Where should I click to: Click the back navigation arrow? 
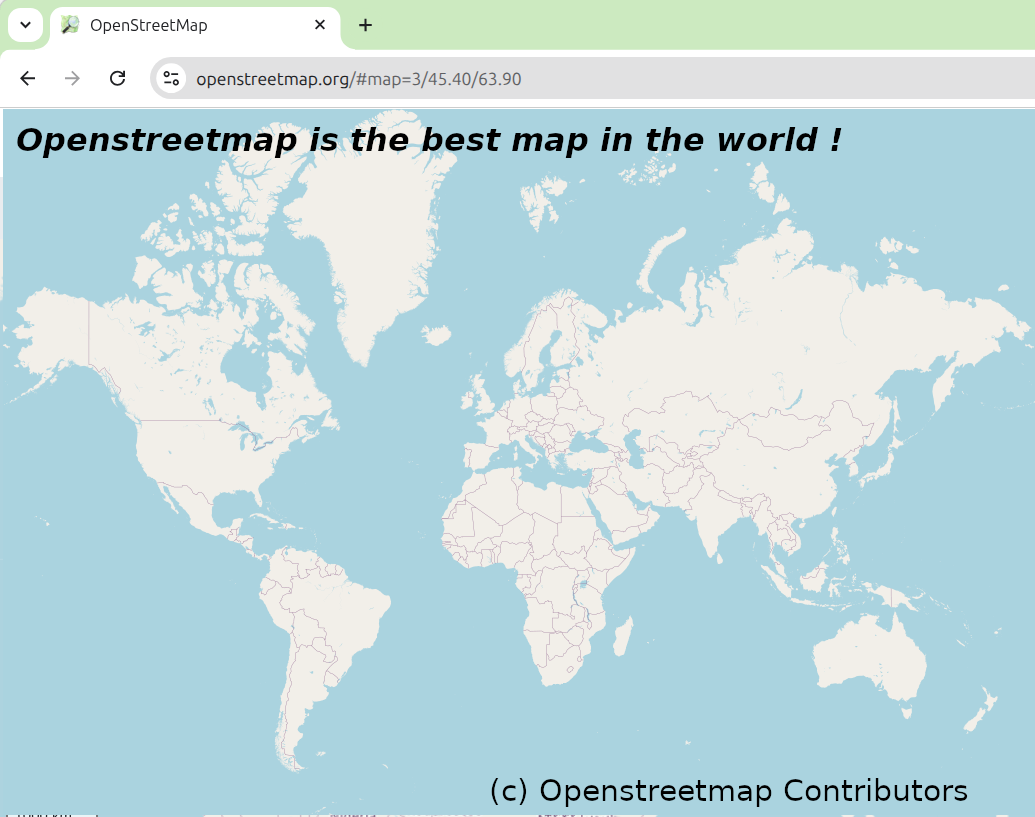[27, 78]
